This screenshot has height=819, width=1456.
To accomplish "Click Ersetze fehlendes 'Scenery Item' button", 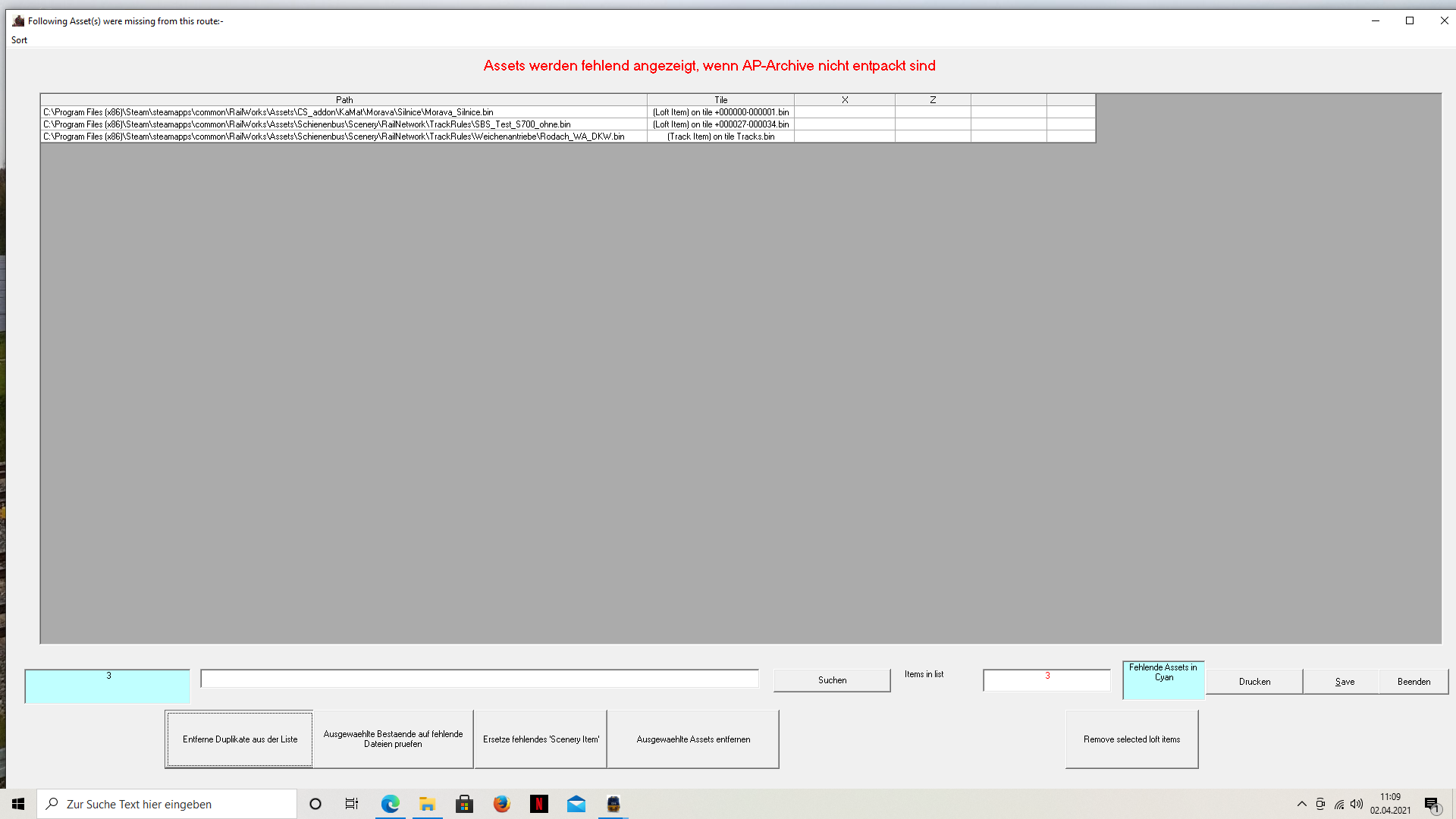I will point(541,739).
